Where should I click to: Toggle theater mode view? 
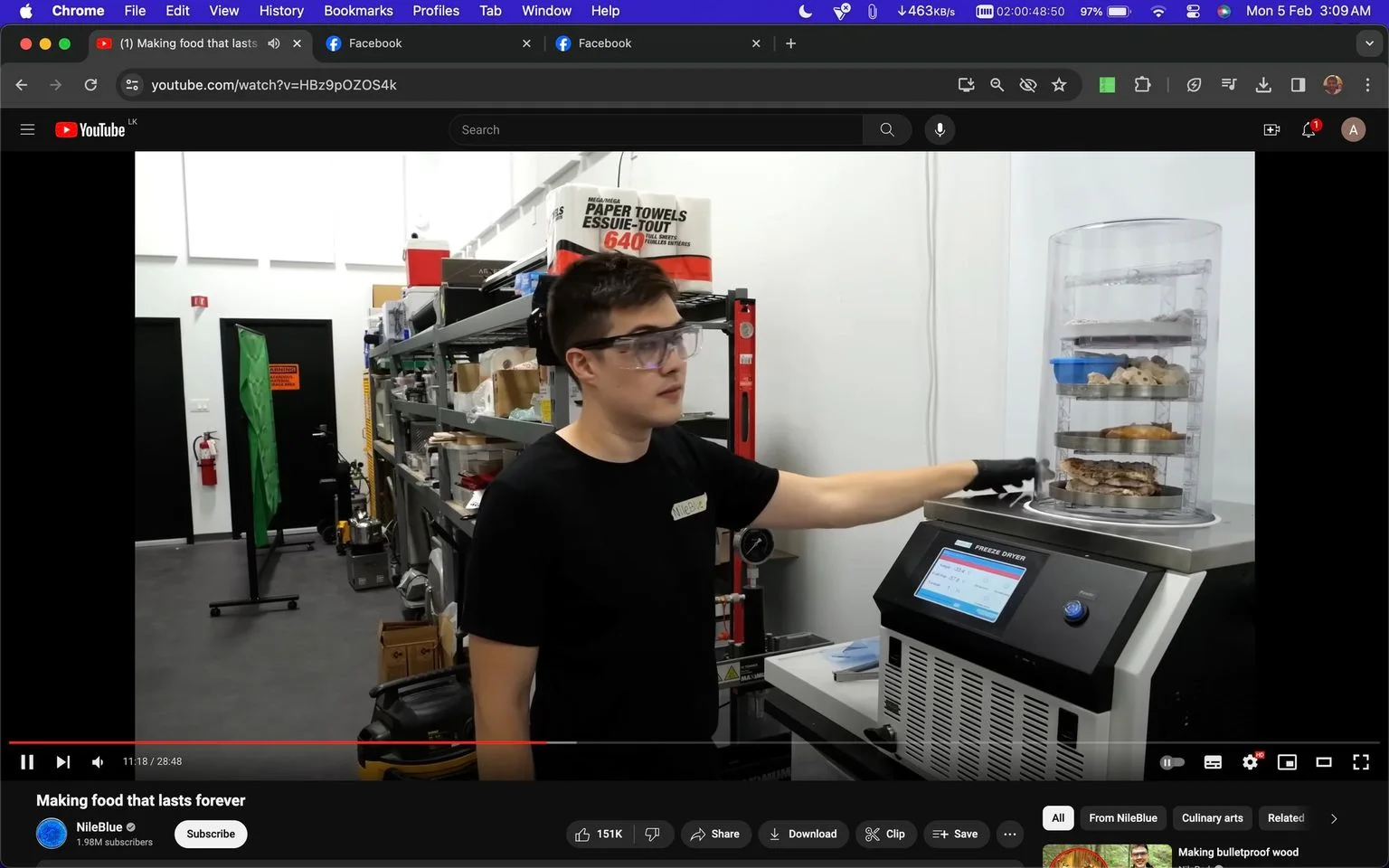(x=1324, y=762)
